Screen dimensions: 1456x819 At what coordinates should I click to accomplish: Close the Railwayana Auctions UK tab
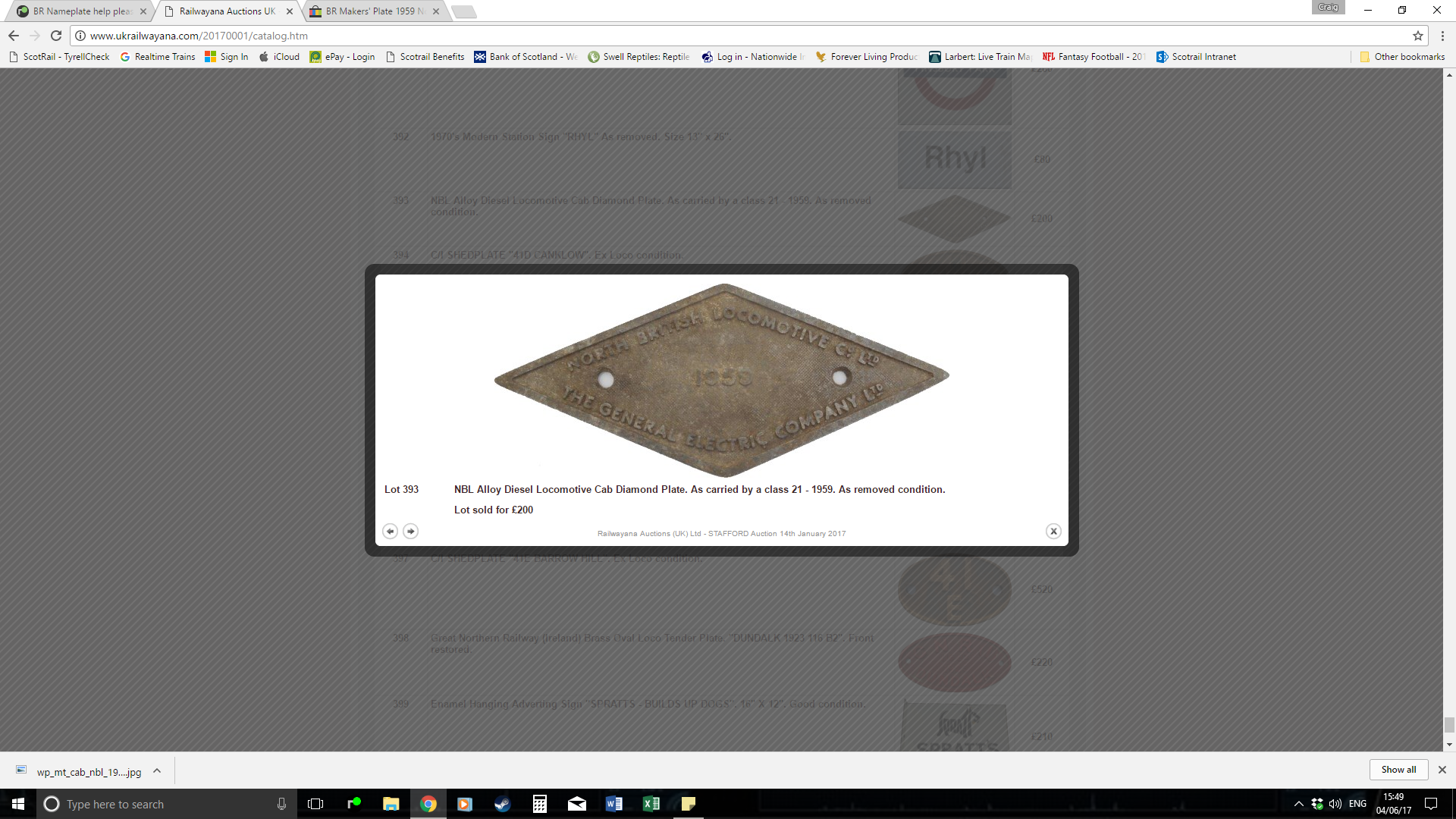[290, 11]
